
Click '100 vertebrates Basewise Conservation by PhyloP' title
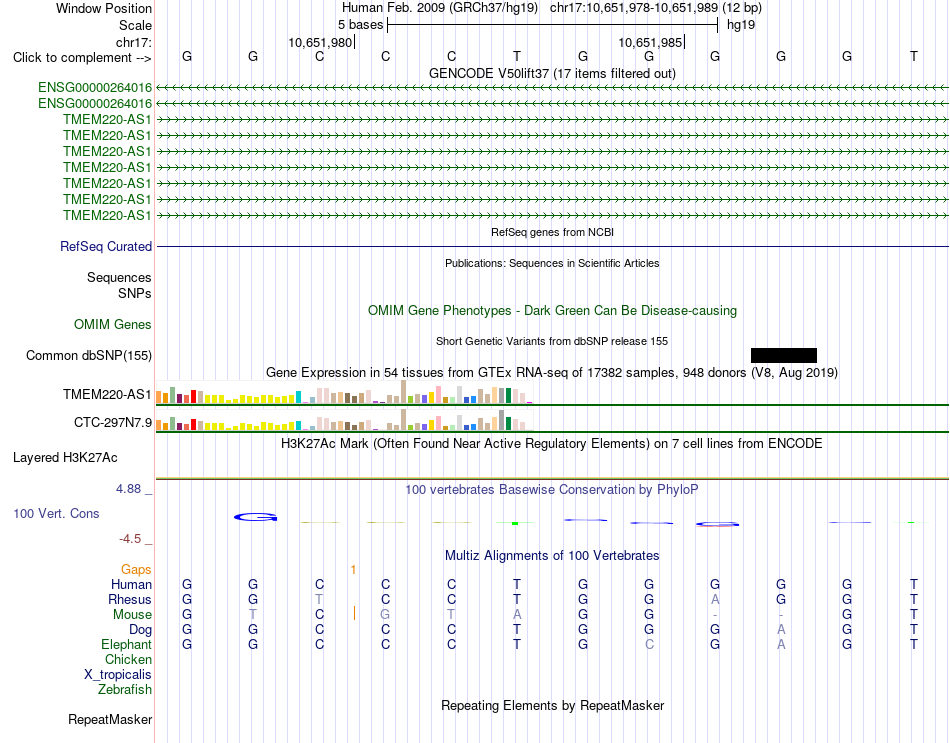tap(552, 489)
